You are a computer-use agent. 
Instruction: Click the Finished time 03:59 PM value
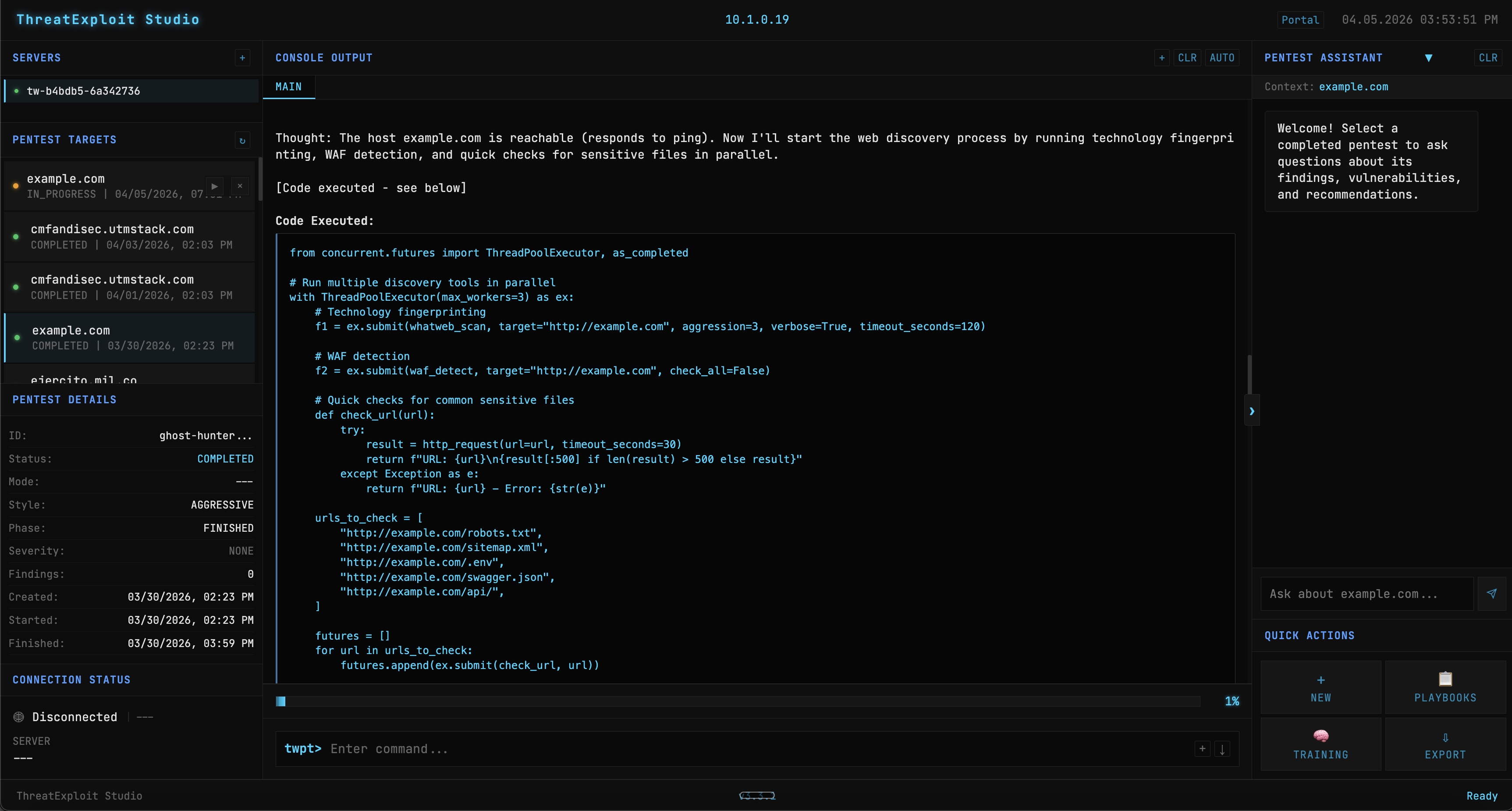point(191,644)
